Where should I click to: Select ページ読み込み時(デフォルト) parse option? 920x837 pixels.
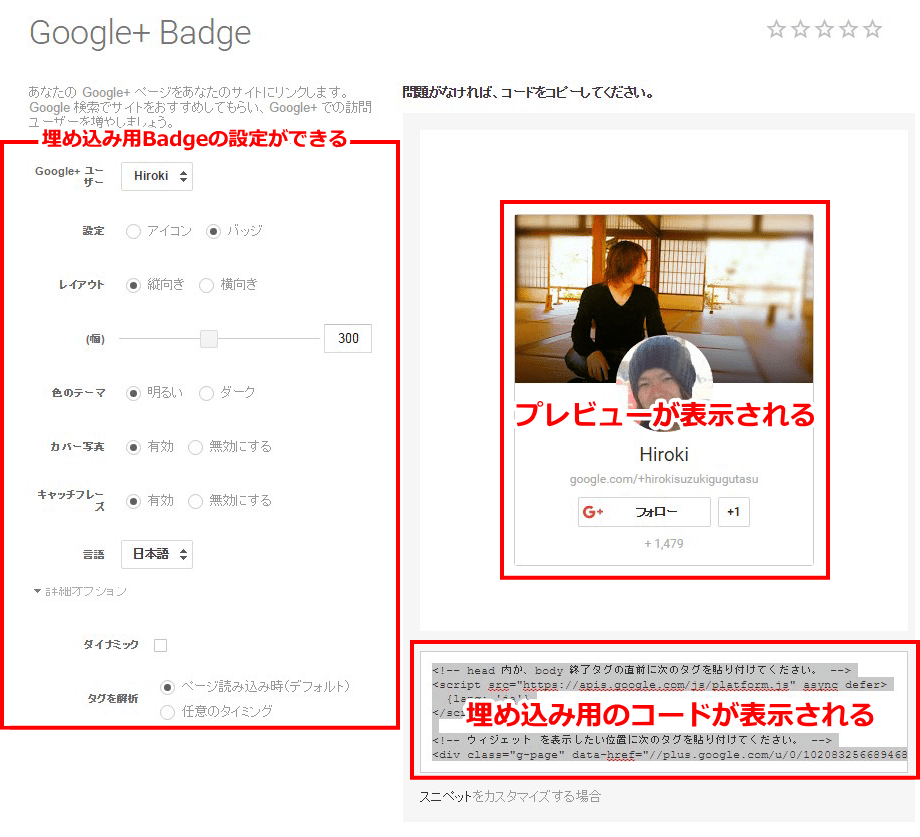pyautogui.click(x=167, y=687)
